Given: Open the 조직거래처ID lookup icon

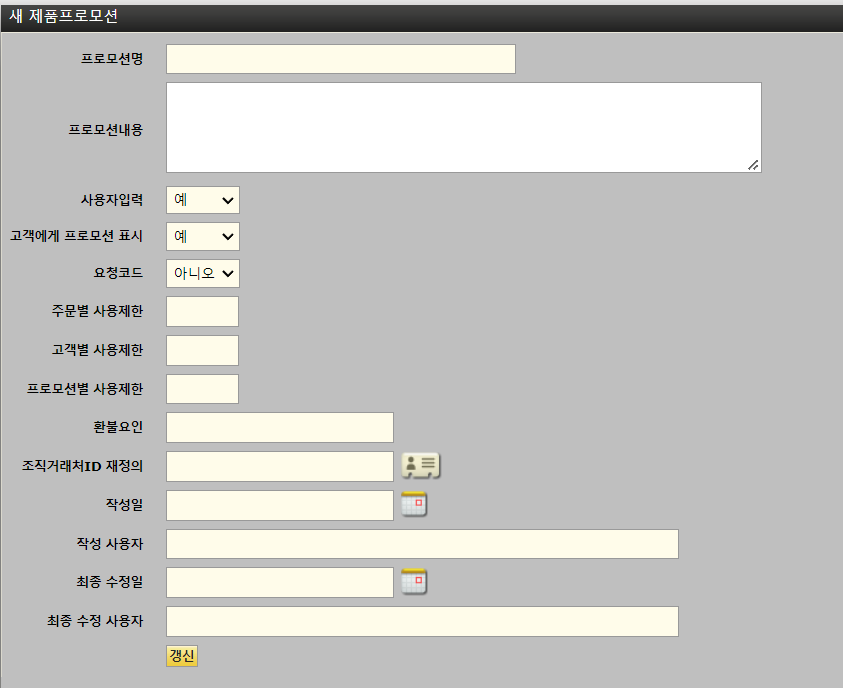Looking at the screenshot, I should (421, 465).
